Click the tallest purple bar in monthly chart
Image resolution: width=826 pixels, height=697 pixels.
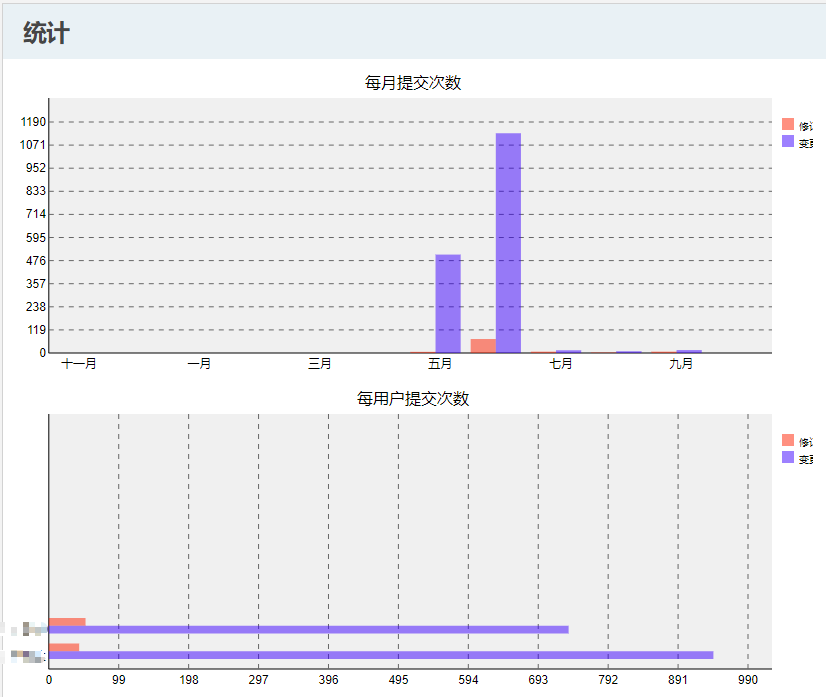point(508,243)
